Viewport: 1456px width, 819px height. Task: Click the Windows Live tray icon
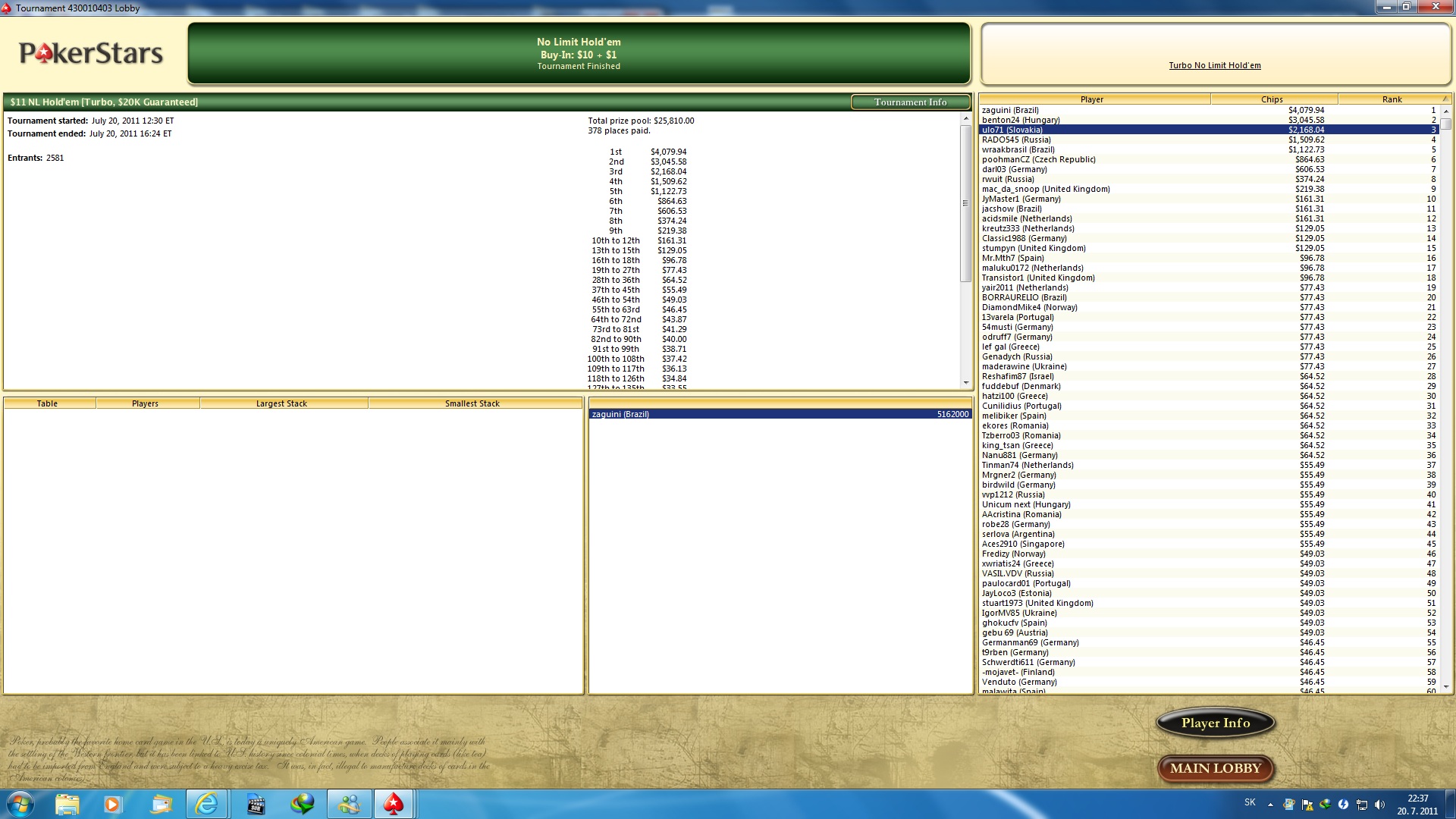1288,805
